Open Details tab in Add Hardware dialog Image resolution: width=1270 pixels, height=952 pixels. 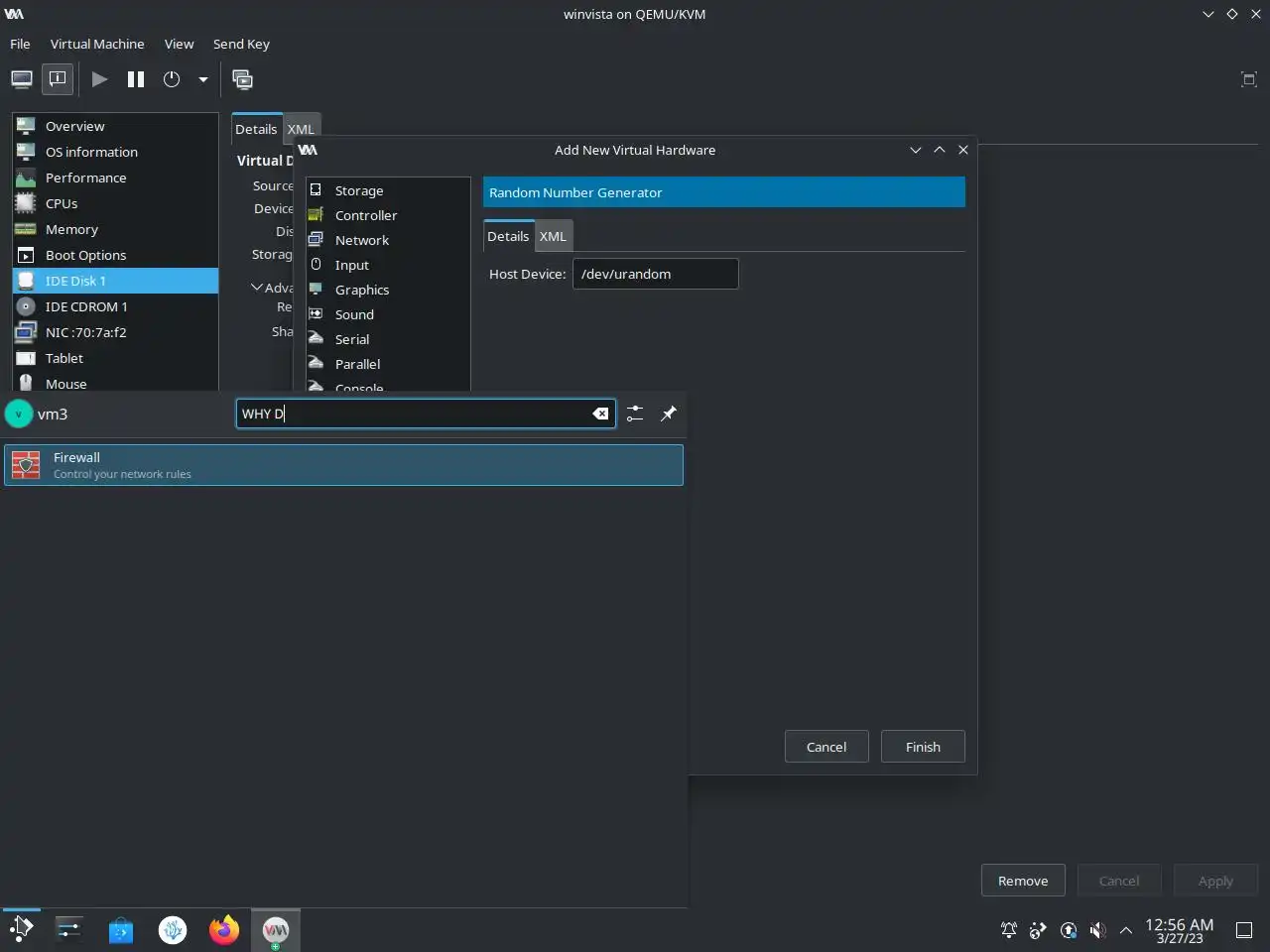[508, 236]
